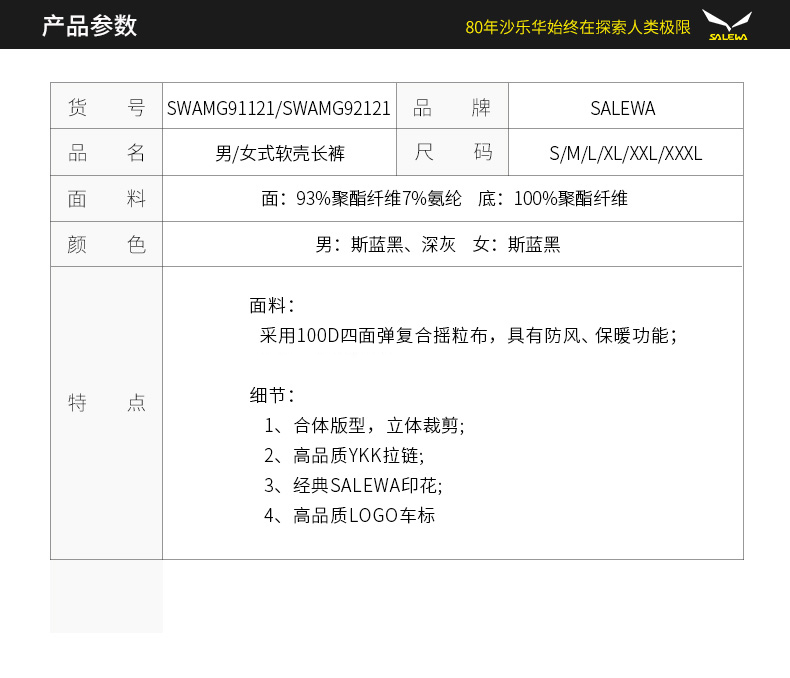
Task: Click detail 4、高品质LOGO车标
Action: [349, 515]
